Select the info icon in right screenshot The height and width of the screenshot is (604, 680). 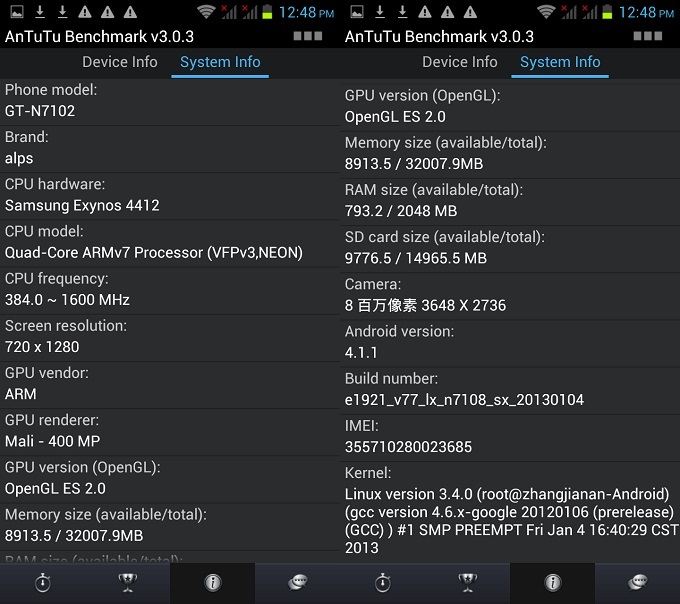coord(552,583)
